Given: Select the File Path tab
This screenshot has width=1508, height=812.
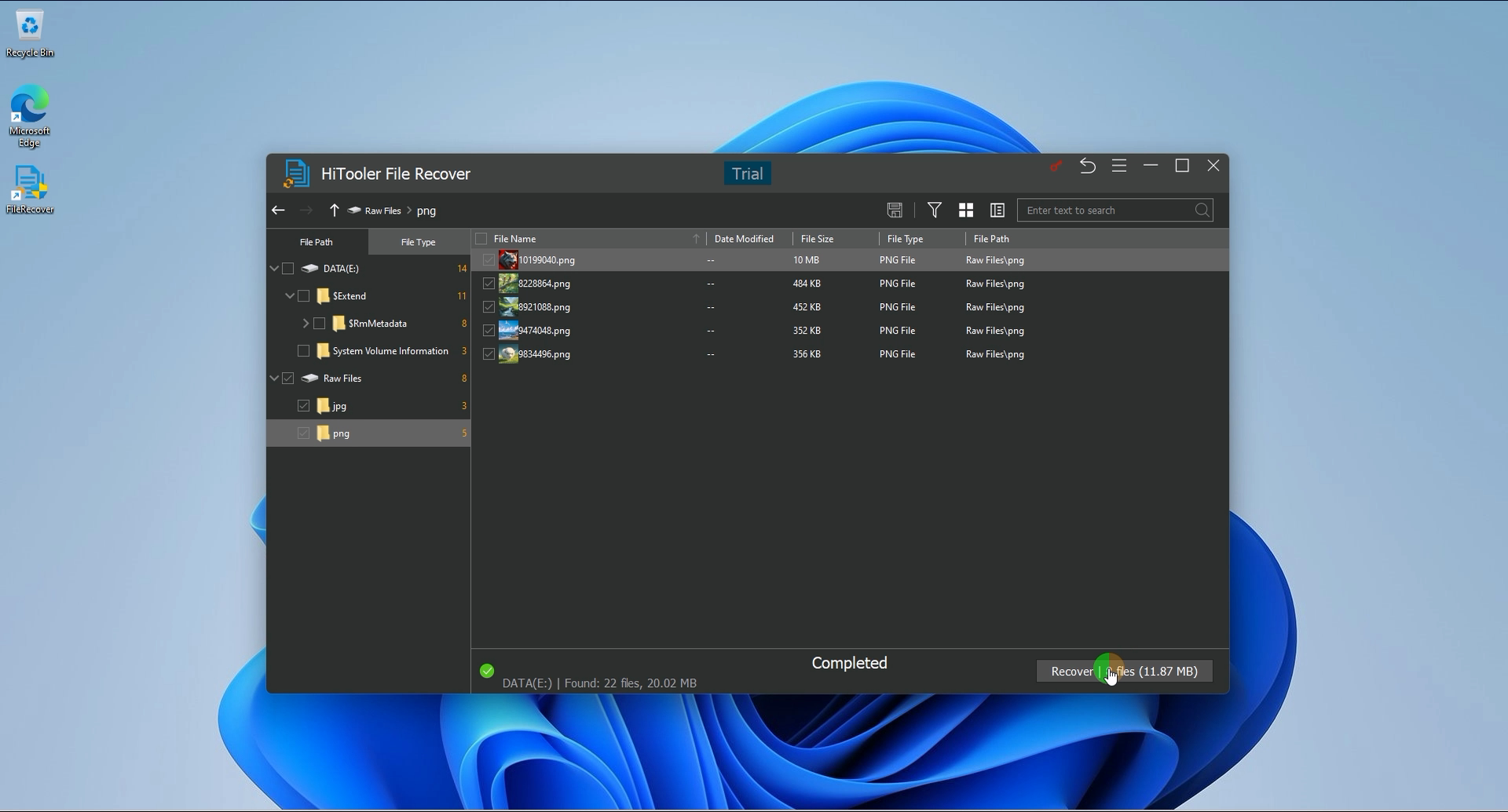Looking at the screenshot, I should point(317,241).
